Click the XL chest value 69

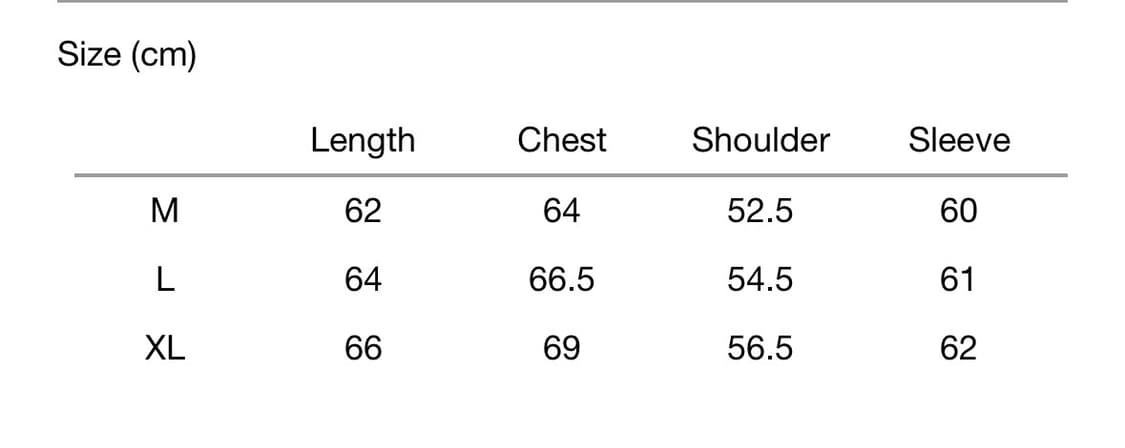561,348
